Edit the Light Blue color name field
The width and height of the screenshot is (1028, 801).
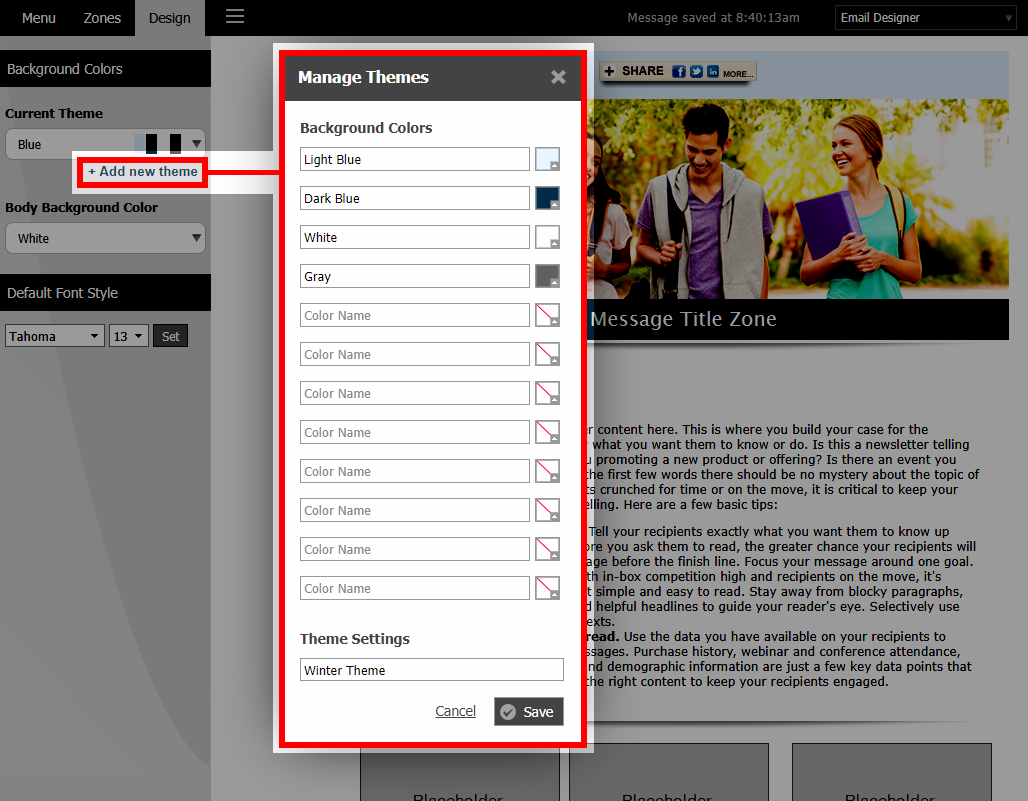[x=414, y=159]
